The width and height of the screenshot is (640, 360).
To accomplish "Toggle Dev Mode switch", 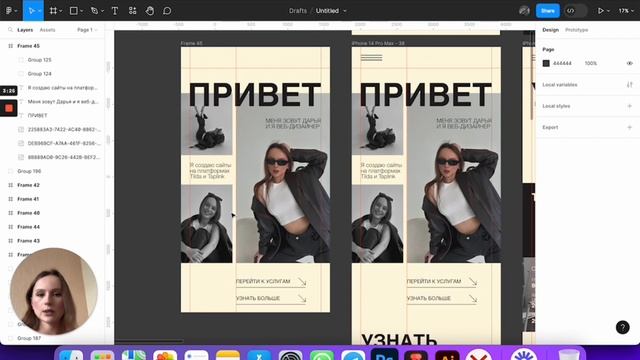I will click(x=576, y=11).
